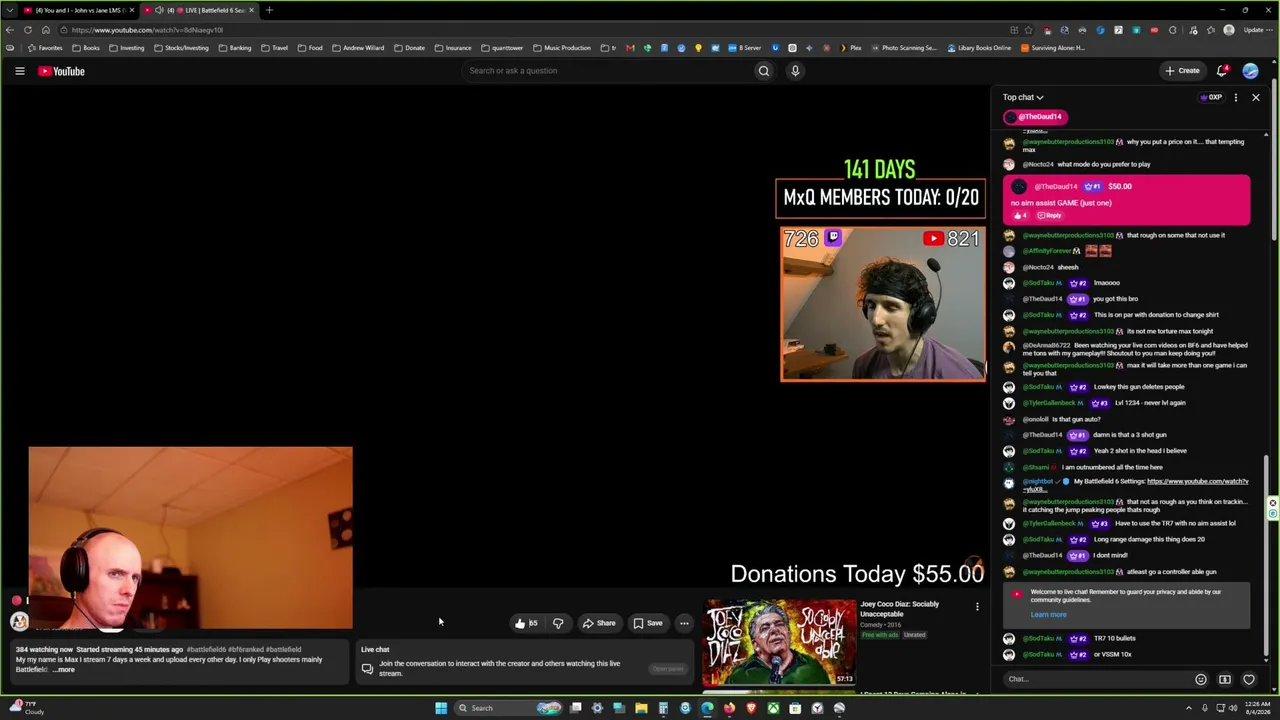Open the Banking bookmarks folder
Viewport: 1280px width, 720px height.
click(x=235, y=48)
